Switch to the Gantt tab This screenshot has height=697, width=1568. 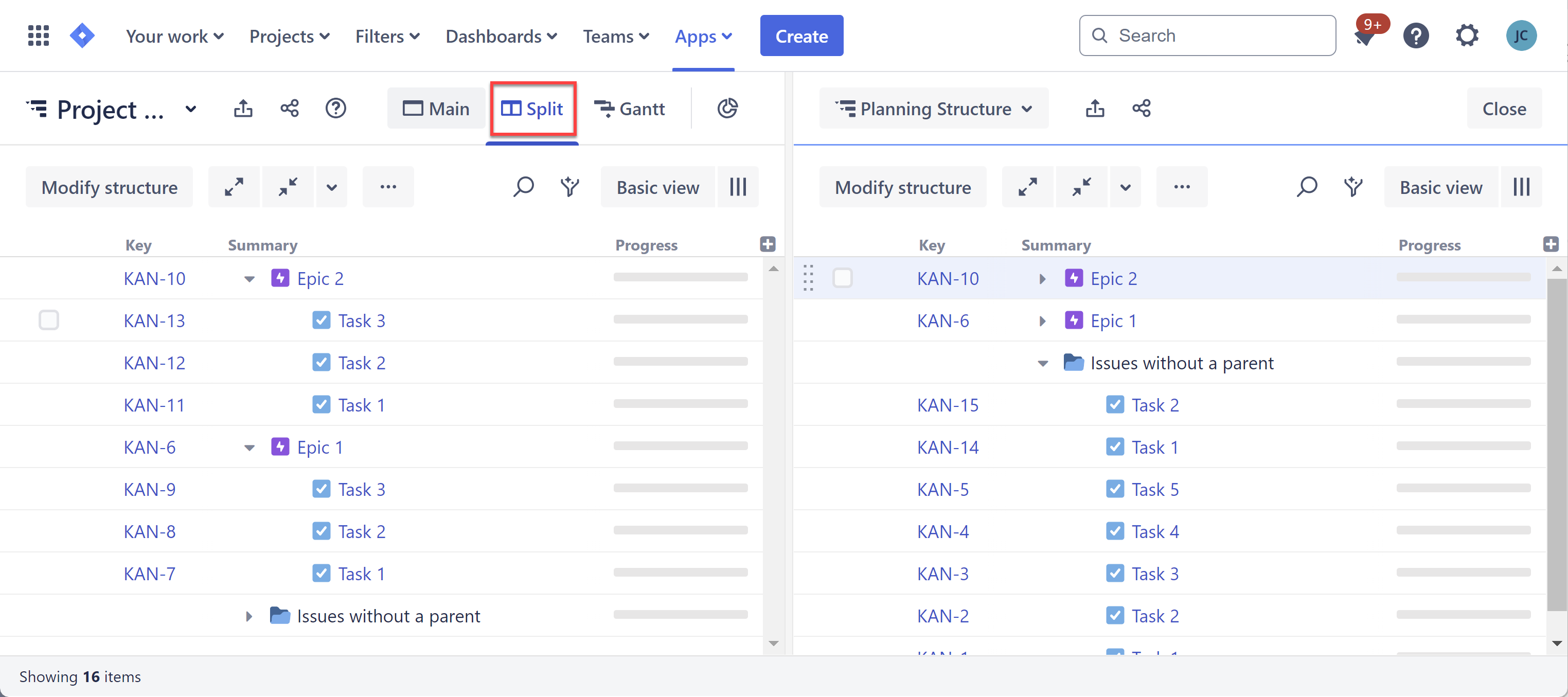tap(630, 109)
